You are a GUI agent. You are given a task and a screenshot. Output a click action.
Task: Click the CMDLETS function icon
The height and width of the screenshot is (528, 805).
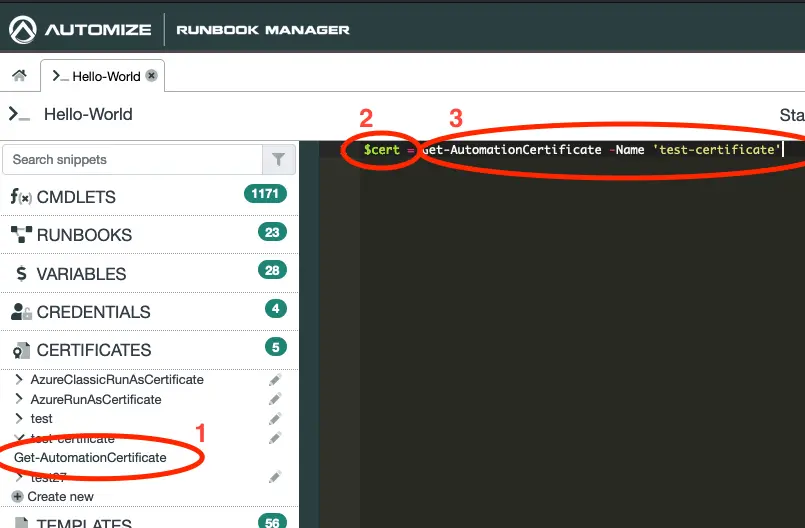pyautogui.click(x=21, y=197)
